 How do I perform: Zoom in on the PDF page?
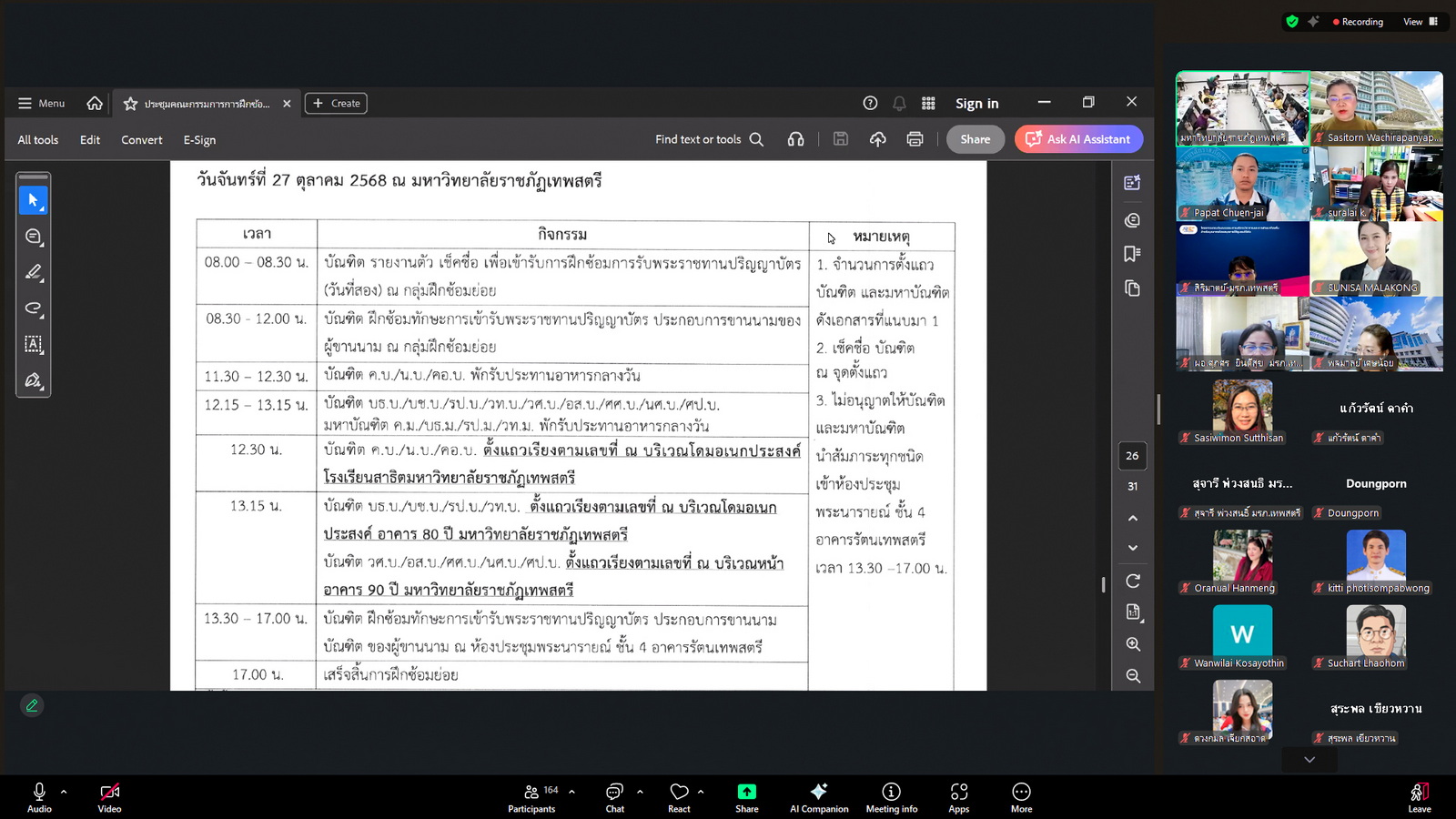pyautogui.click(x=1133, y=644)
